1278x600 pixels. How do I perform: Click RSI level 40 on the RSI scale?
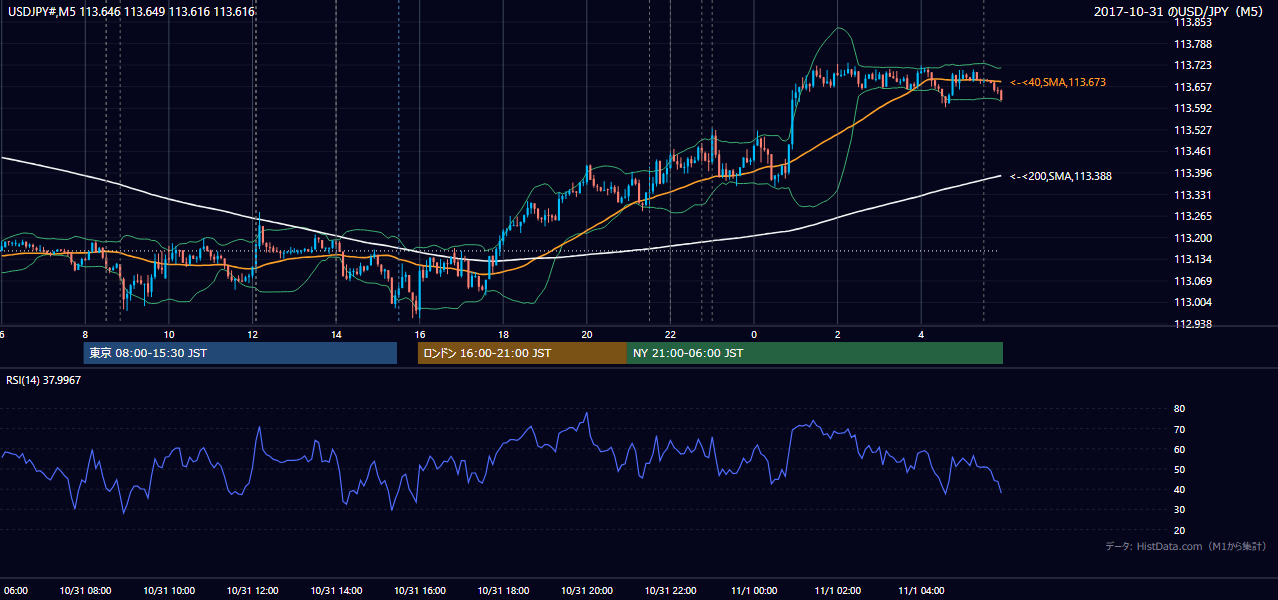coord(1179,489)
